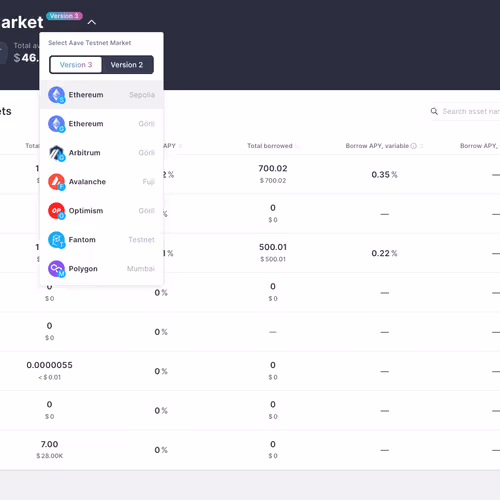Select Arbitrum Görli market
Image resolution: width=500 pixels, height=500 pixels.
coord(101,153)
